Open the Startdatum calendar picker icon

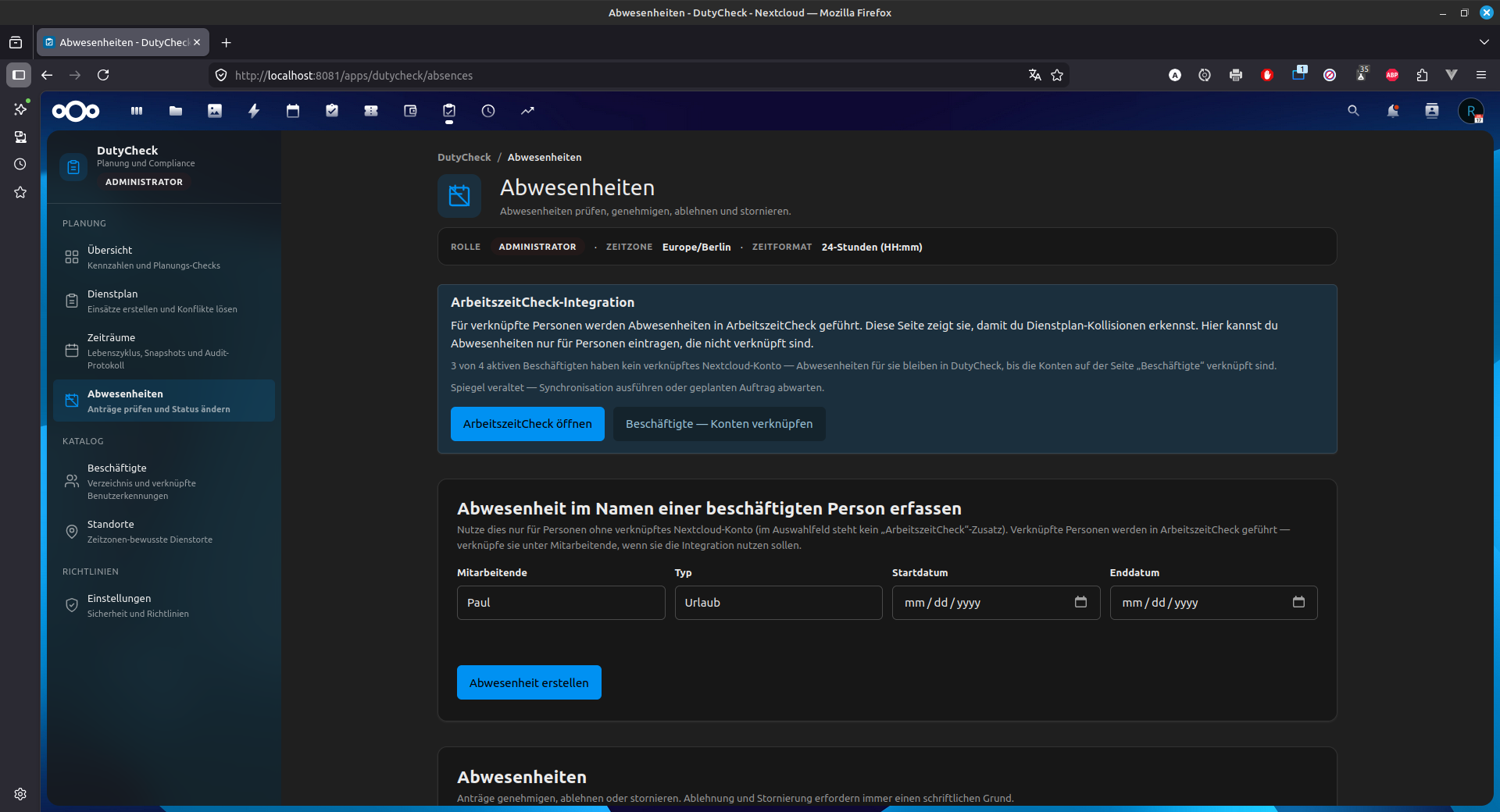pos(1080,602)
